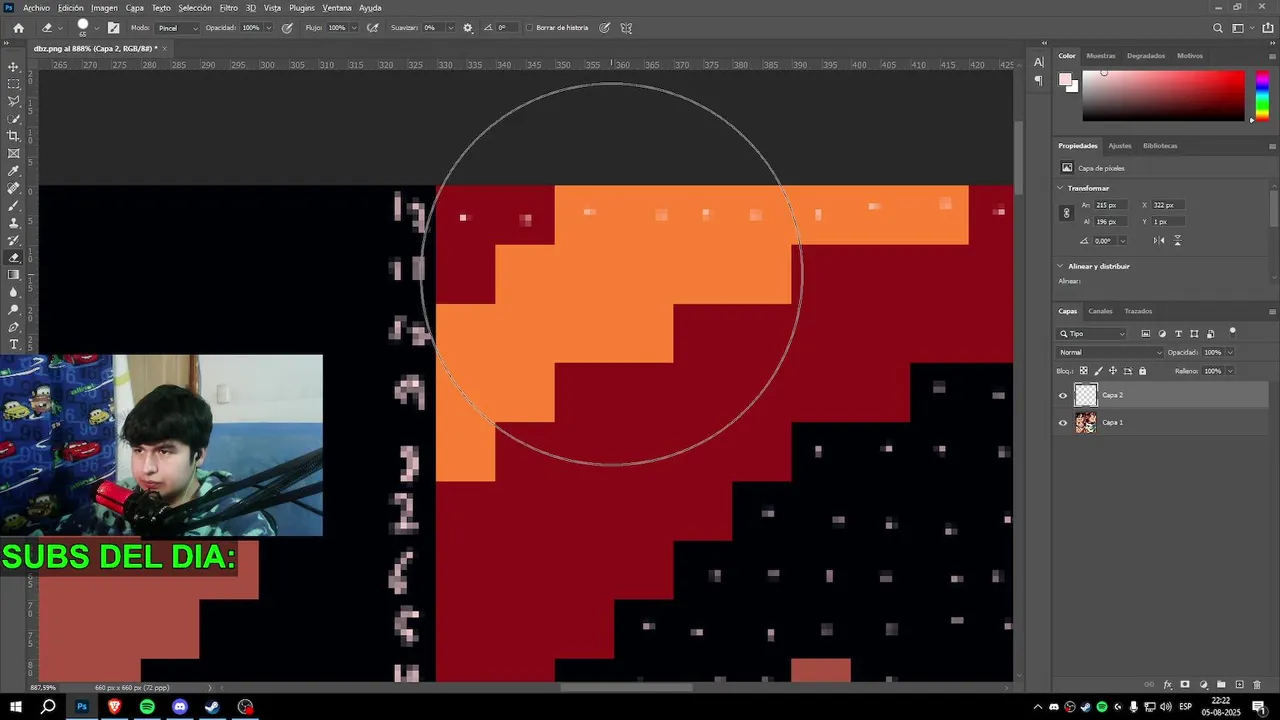Open the brush preset picker arrow
Viewport: 1280px width, 720px height.
coord(97,28)
